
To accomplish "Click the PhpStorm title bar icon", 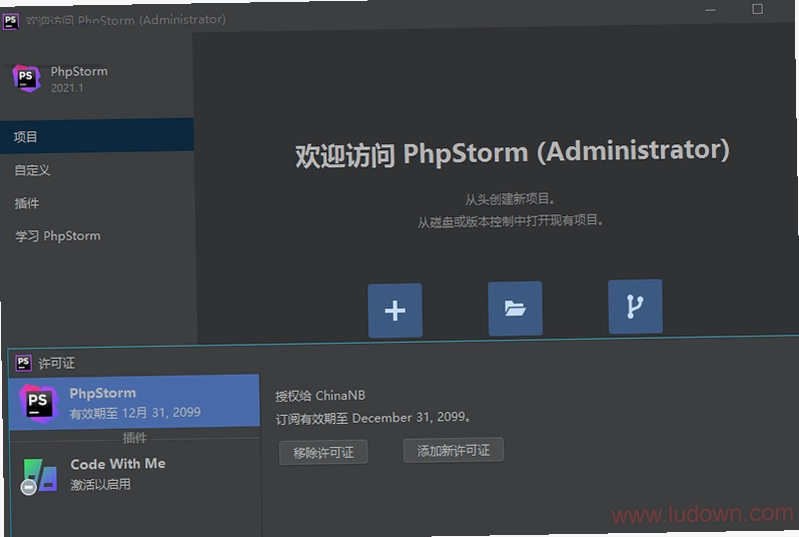I will [10, 21].
